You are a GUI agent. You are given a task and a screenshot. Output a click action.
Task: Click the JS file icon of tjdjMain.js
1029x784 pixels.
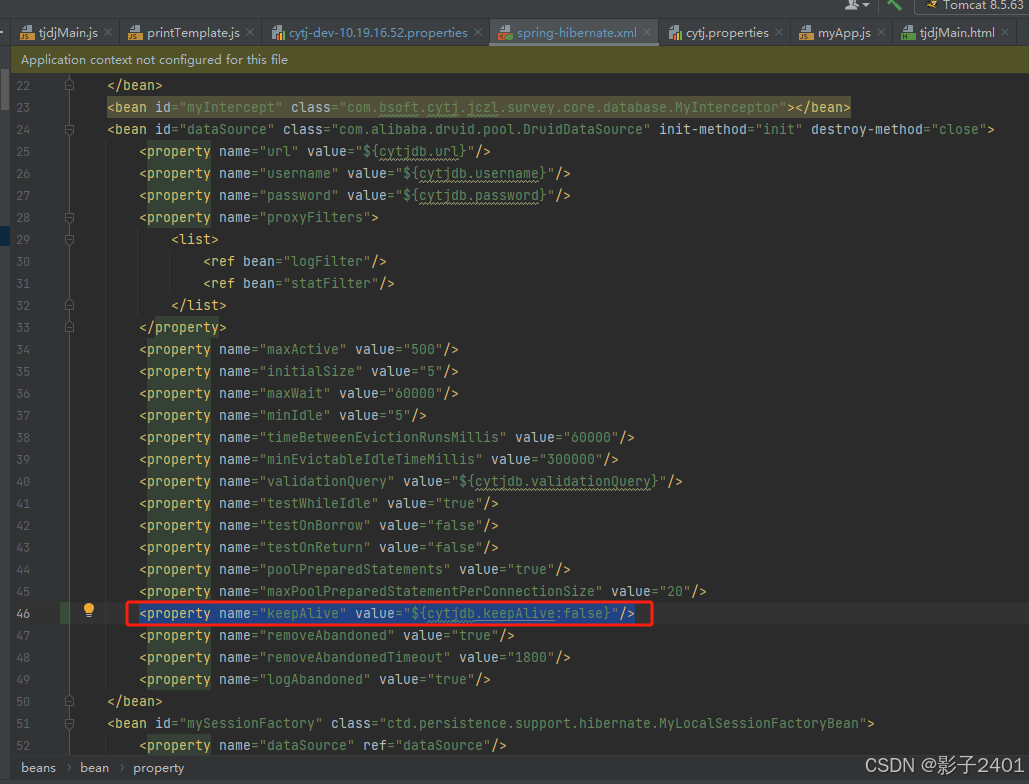click(x=27, y=33)
